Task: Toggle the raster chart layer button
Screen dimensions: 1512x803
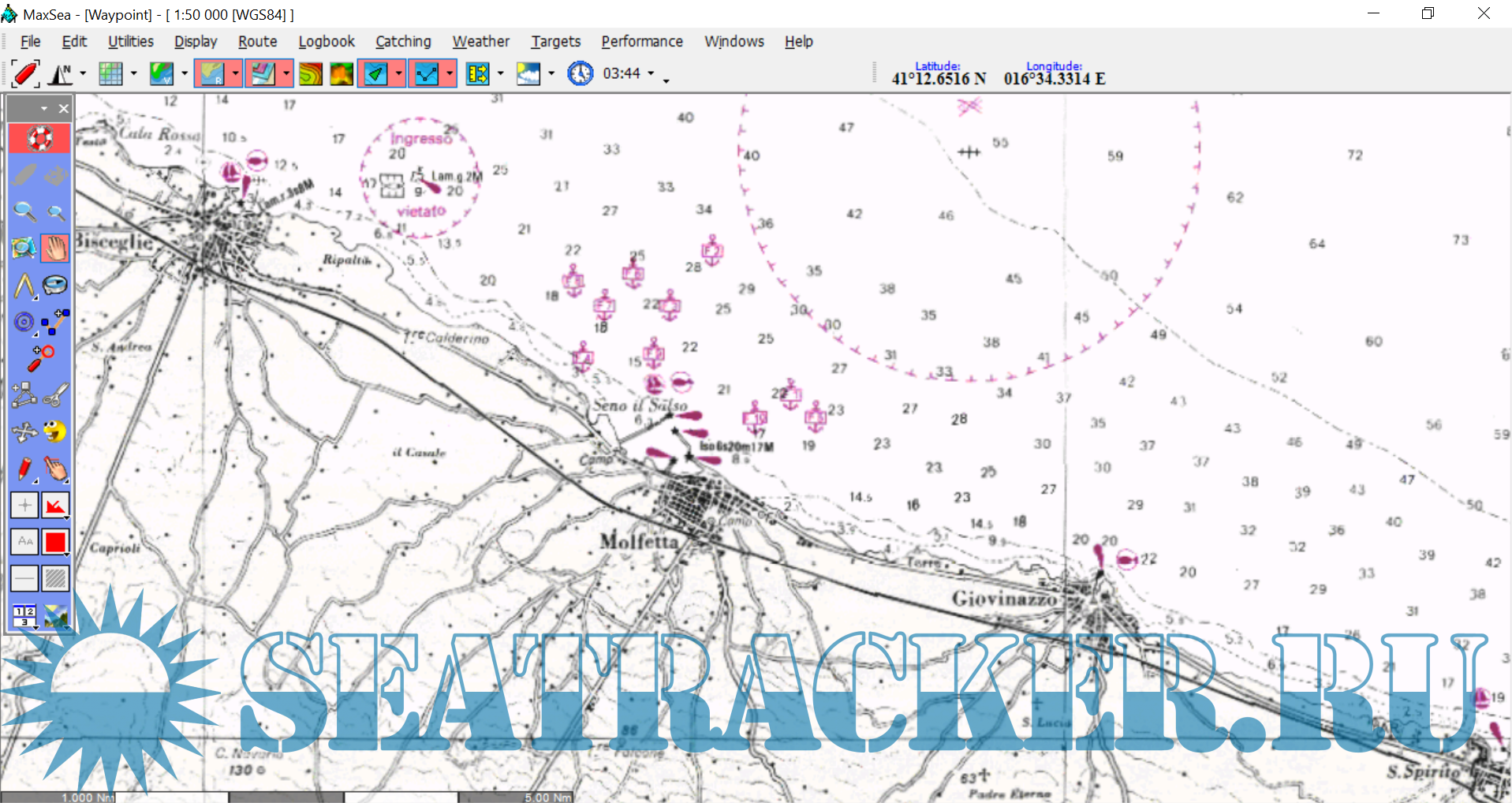Action: (x=211, y=74)
